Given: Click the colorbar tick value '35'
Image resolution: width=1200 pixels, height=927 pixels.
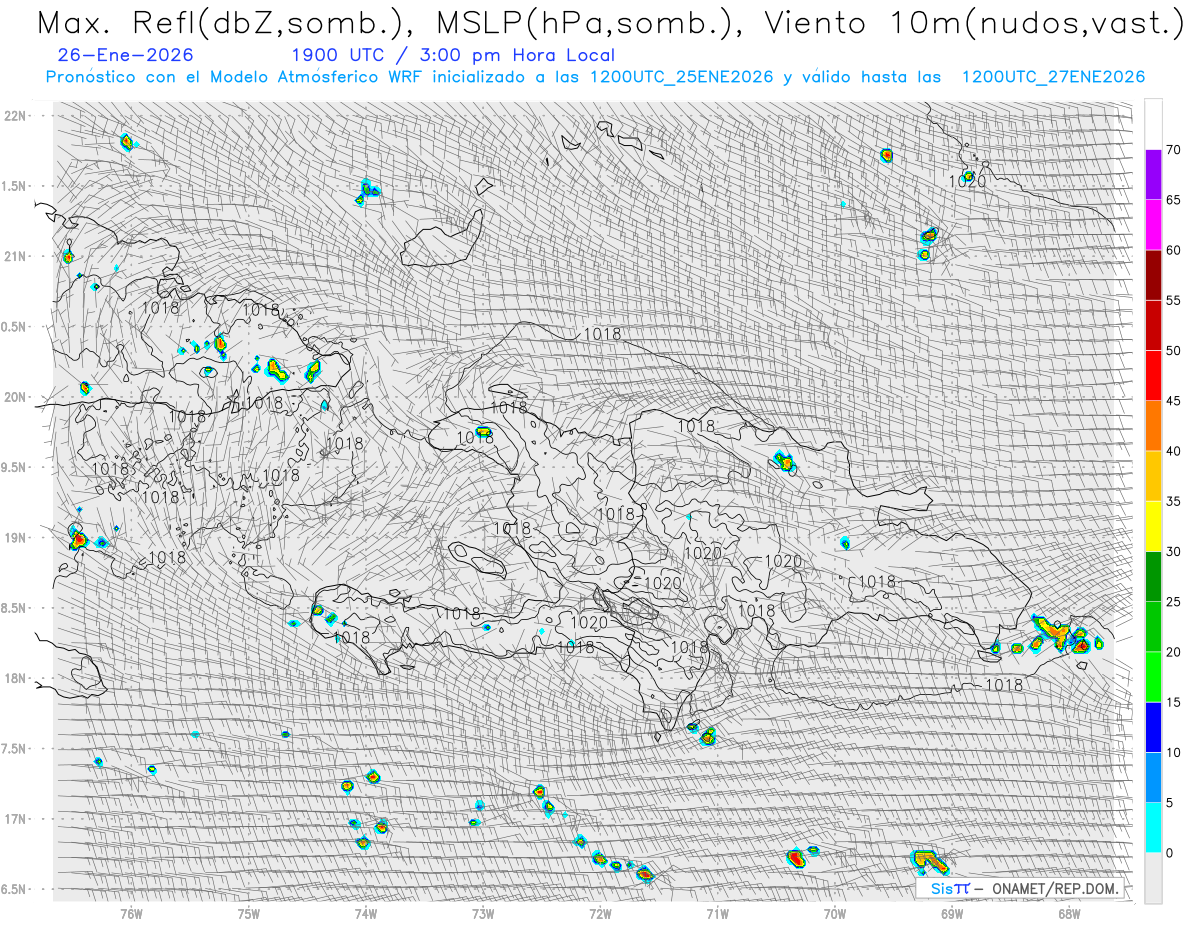Looking at the screenshot, I should [x=1174, y=501].
